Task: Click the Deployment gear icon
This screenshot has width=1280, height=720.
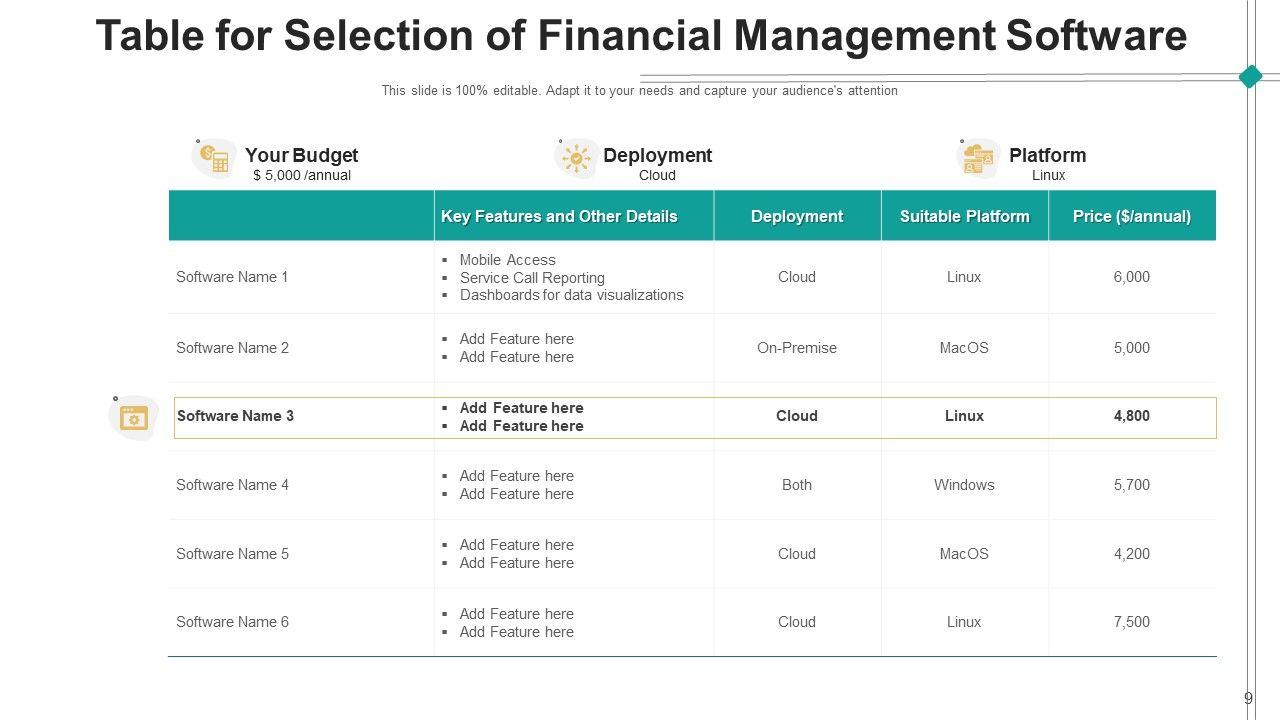Action: [x=577, y=158]
